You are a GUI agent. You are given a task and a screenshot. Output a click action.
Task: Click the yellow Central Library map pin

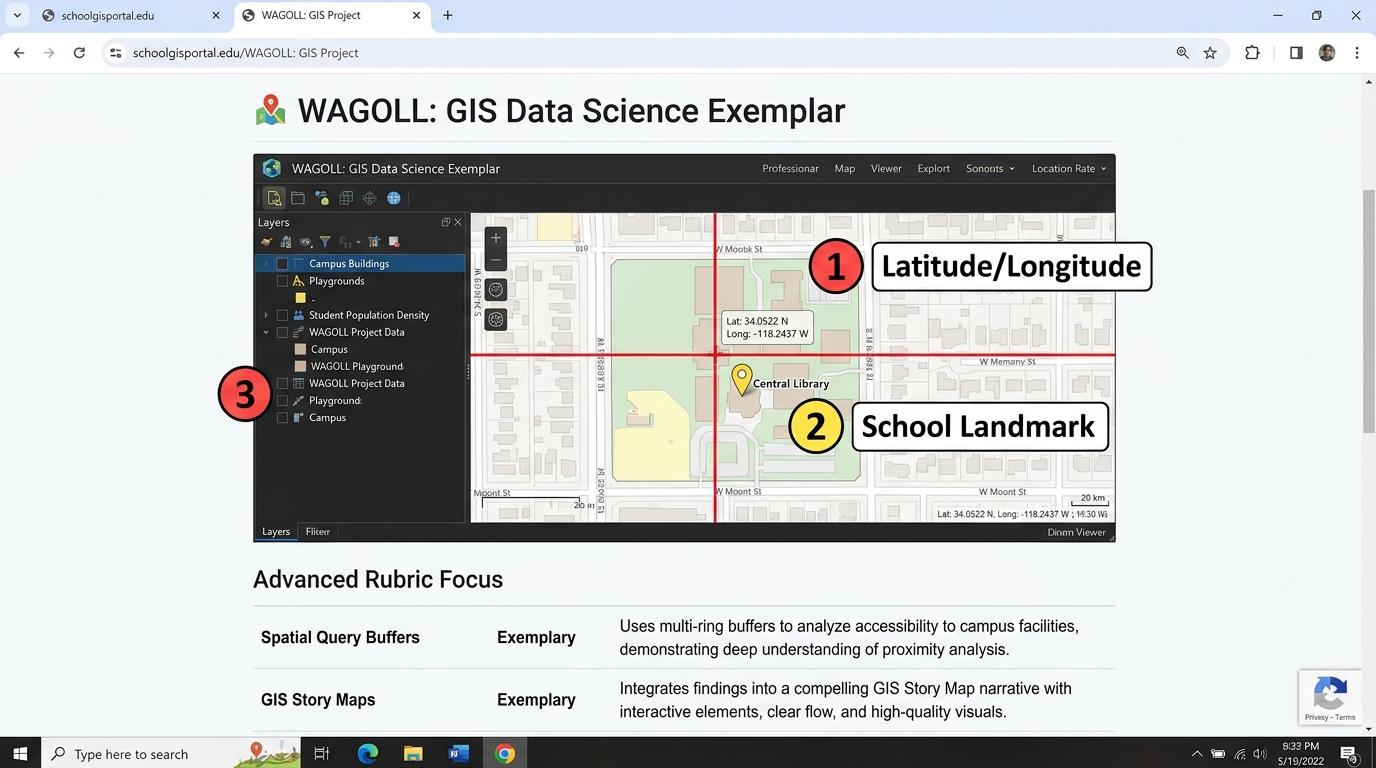coord(741,380)
